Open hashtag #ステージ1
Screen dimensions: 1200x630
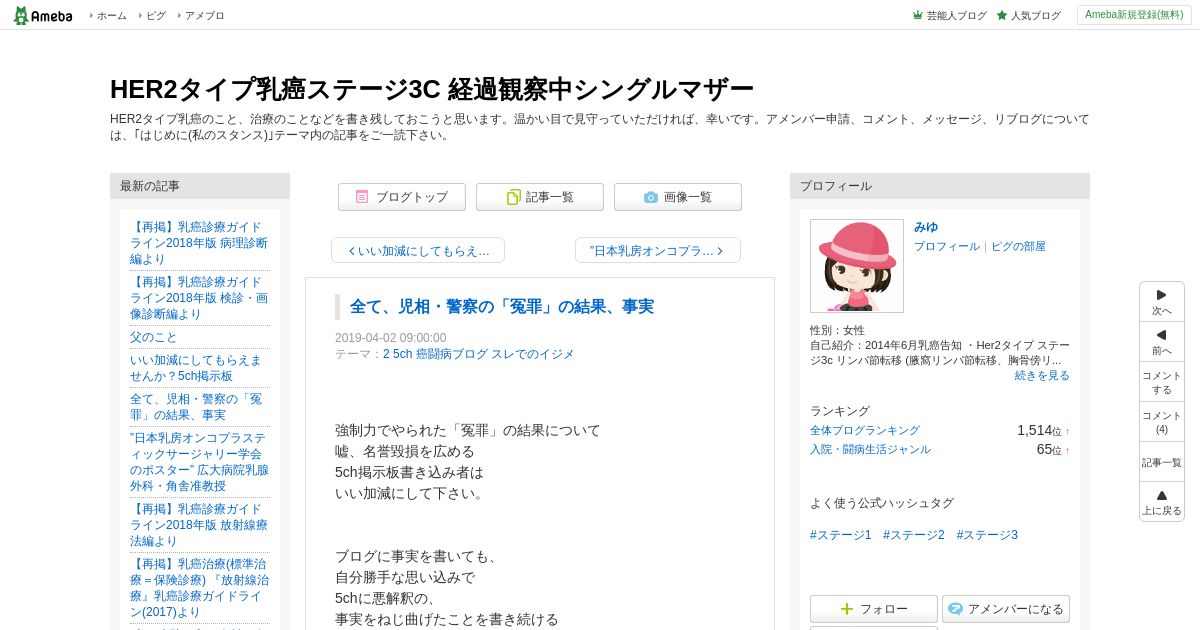click(x=841, y=535)
